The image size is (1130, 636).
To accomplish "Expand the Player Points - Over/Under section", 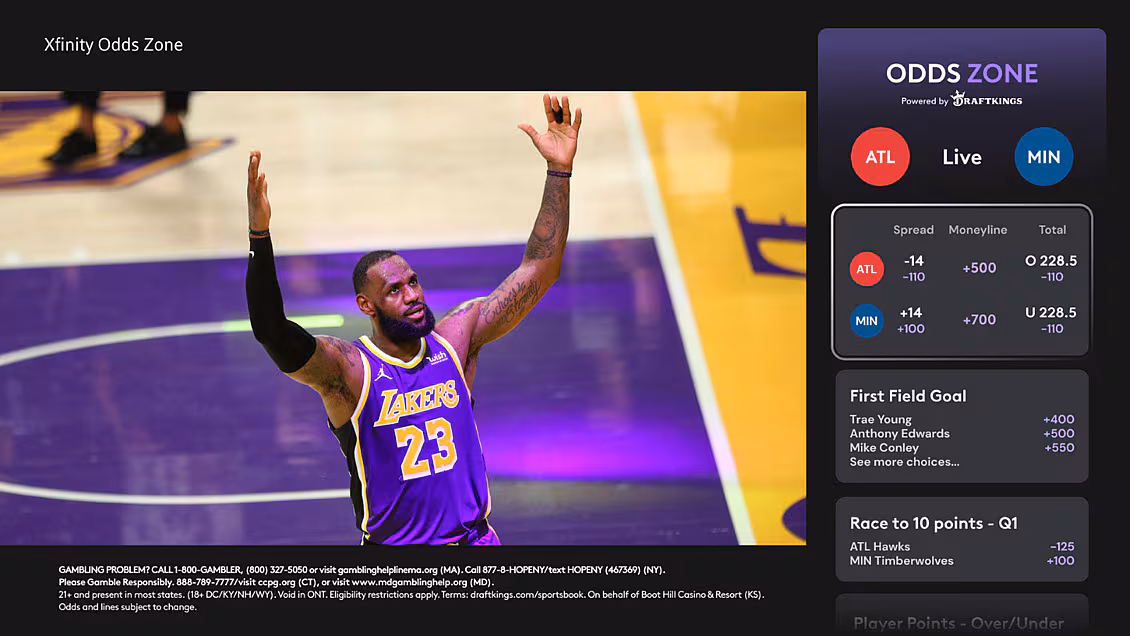I will coord(961,621).
